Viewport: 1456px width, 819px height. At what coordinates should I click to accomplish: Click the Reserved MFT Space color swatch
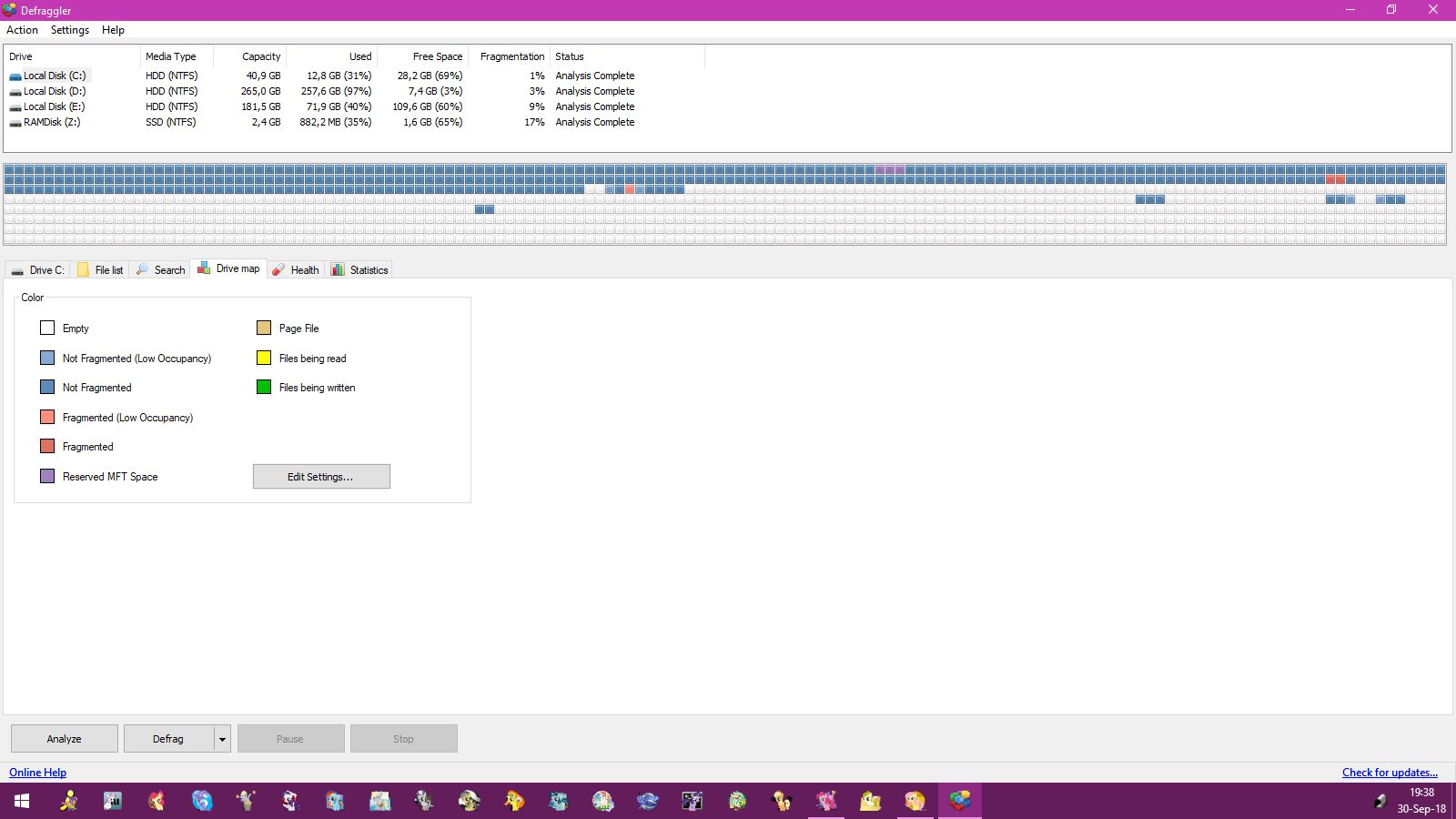pos(47,477)
